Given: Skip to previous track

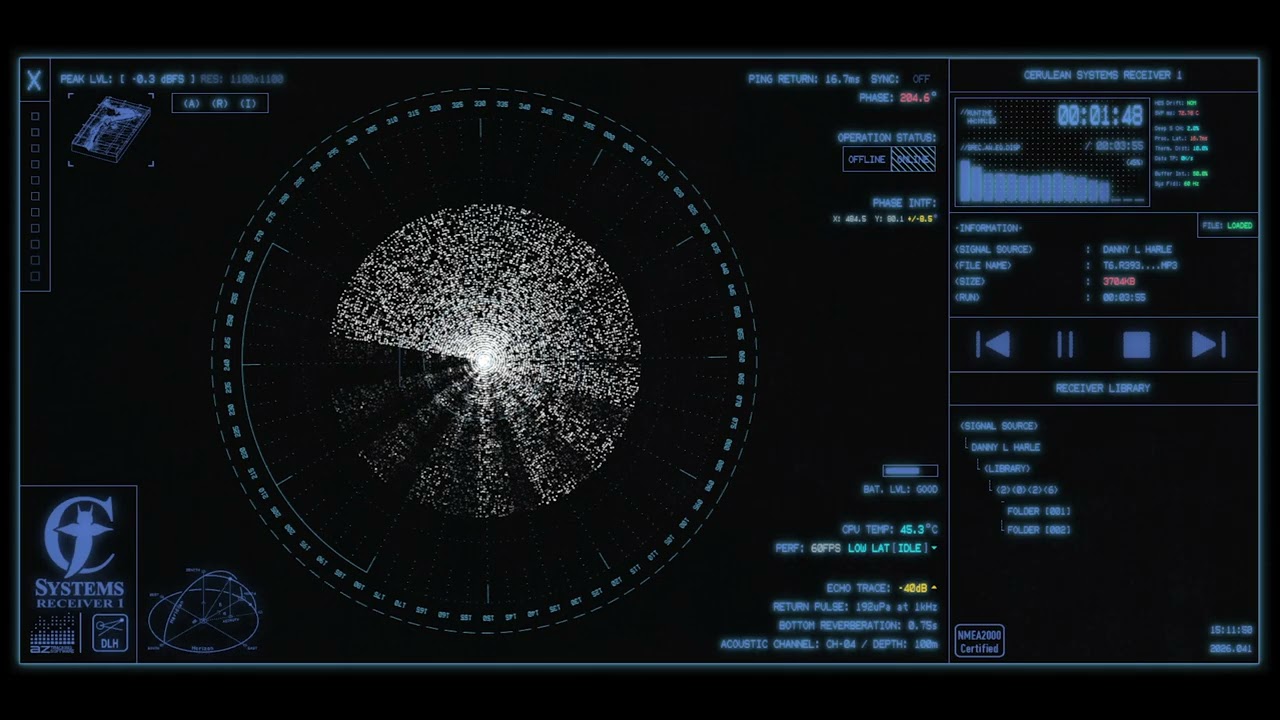Looking at the screenshot, I should point(993,345).
